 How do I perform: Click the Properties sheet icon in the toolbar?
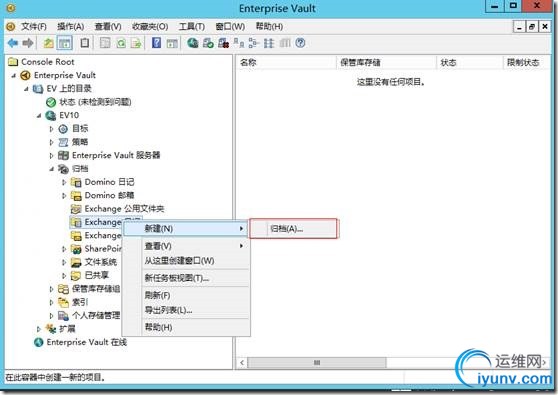[x=105, y=43]
